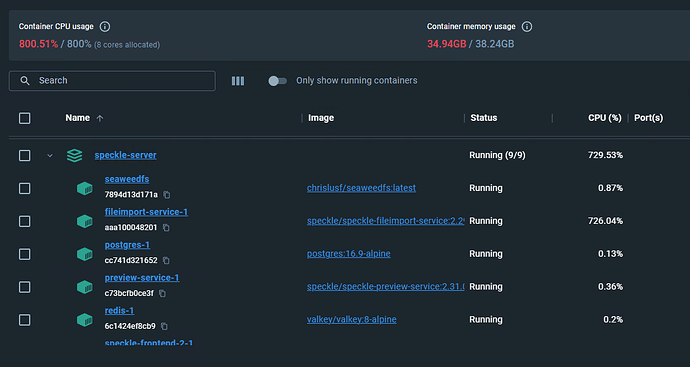
Task: Click the Status column header
Action: tap(484, 118)
